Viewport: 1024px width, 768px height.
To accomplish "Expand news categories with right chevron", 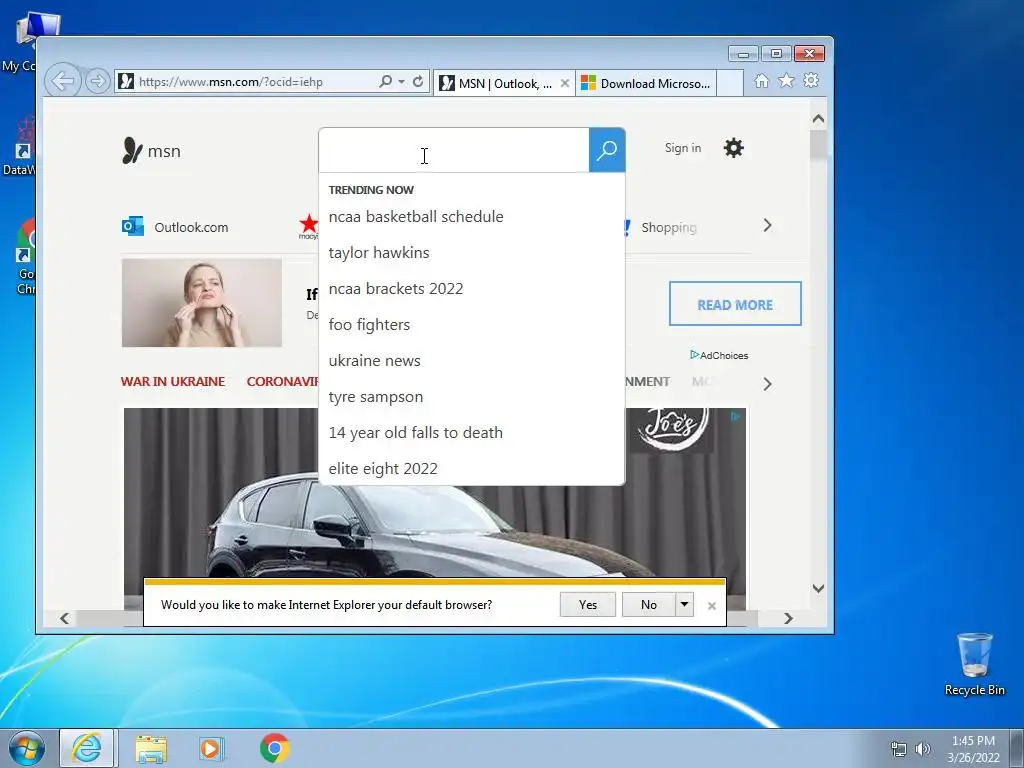I will pos(767,384).
